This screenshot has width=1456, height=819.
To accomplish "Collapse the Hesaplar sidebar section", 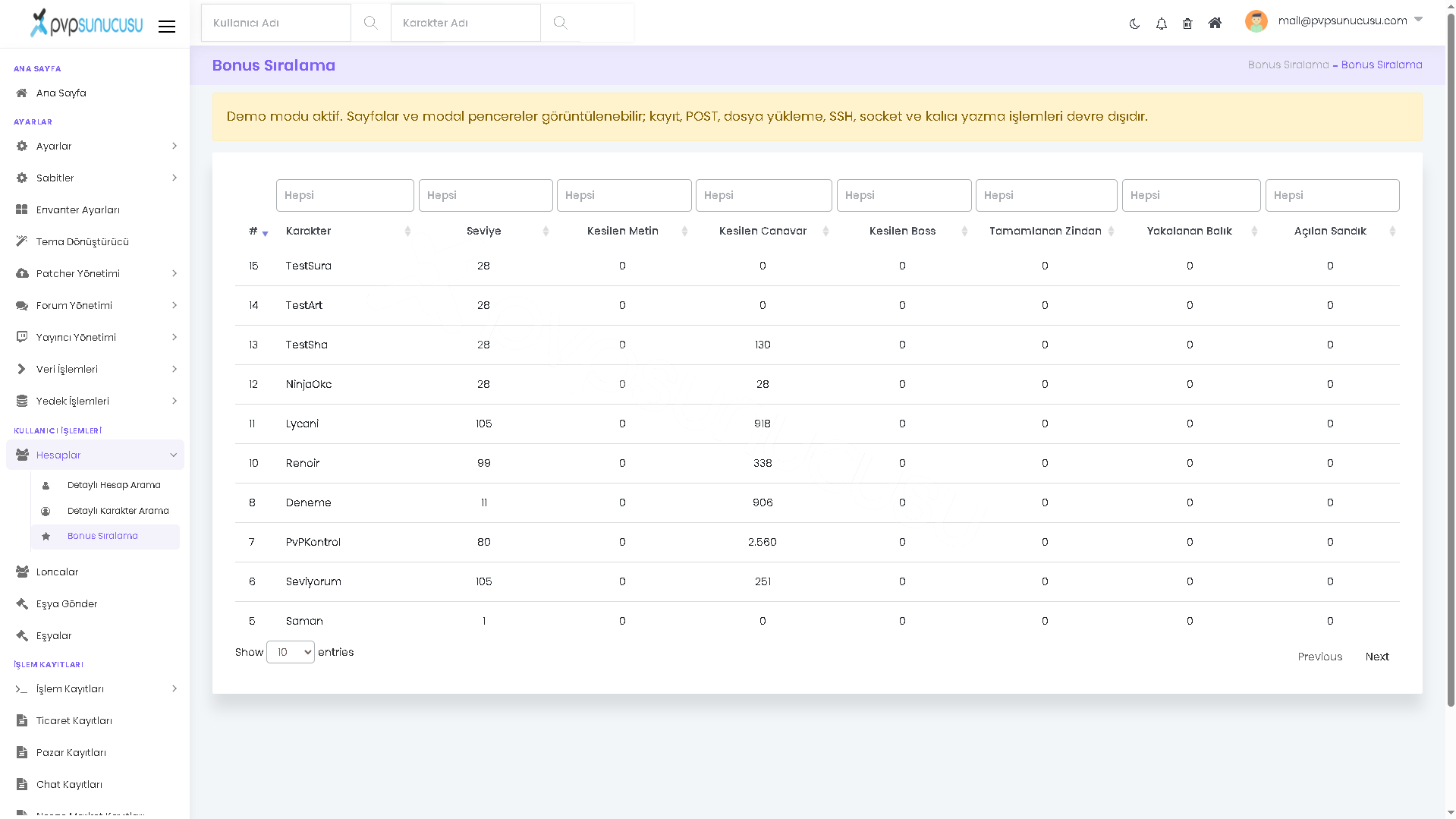I will 96,455.
